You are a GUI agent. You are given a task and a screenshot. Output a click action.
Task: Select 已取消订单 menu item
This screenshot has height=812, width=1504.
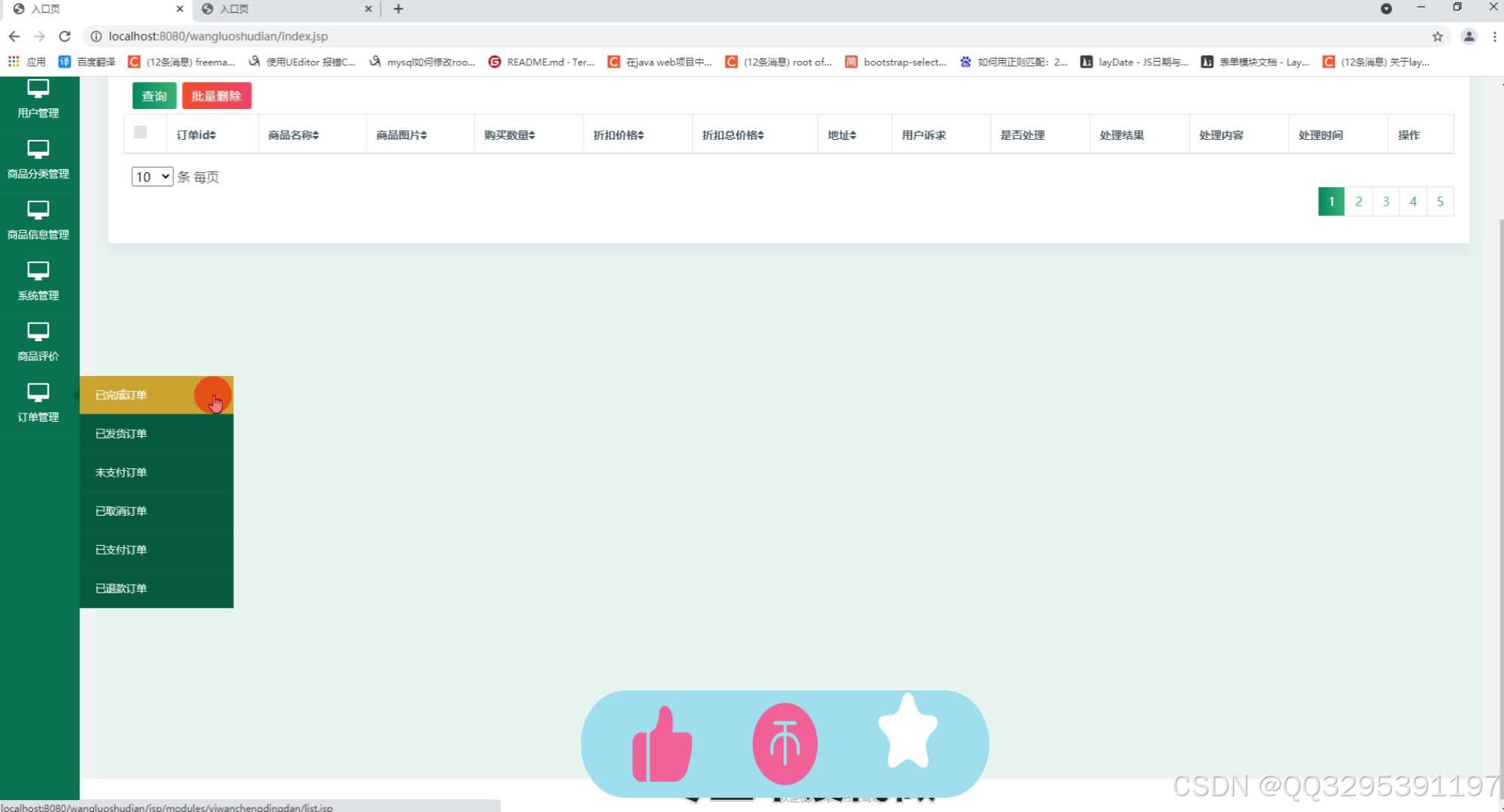[x=156, y=511]
